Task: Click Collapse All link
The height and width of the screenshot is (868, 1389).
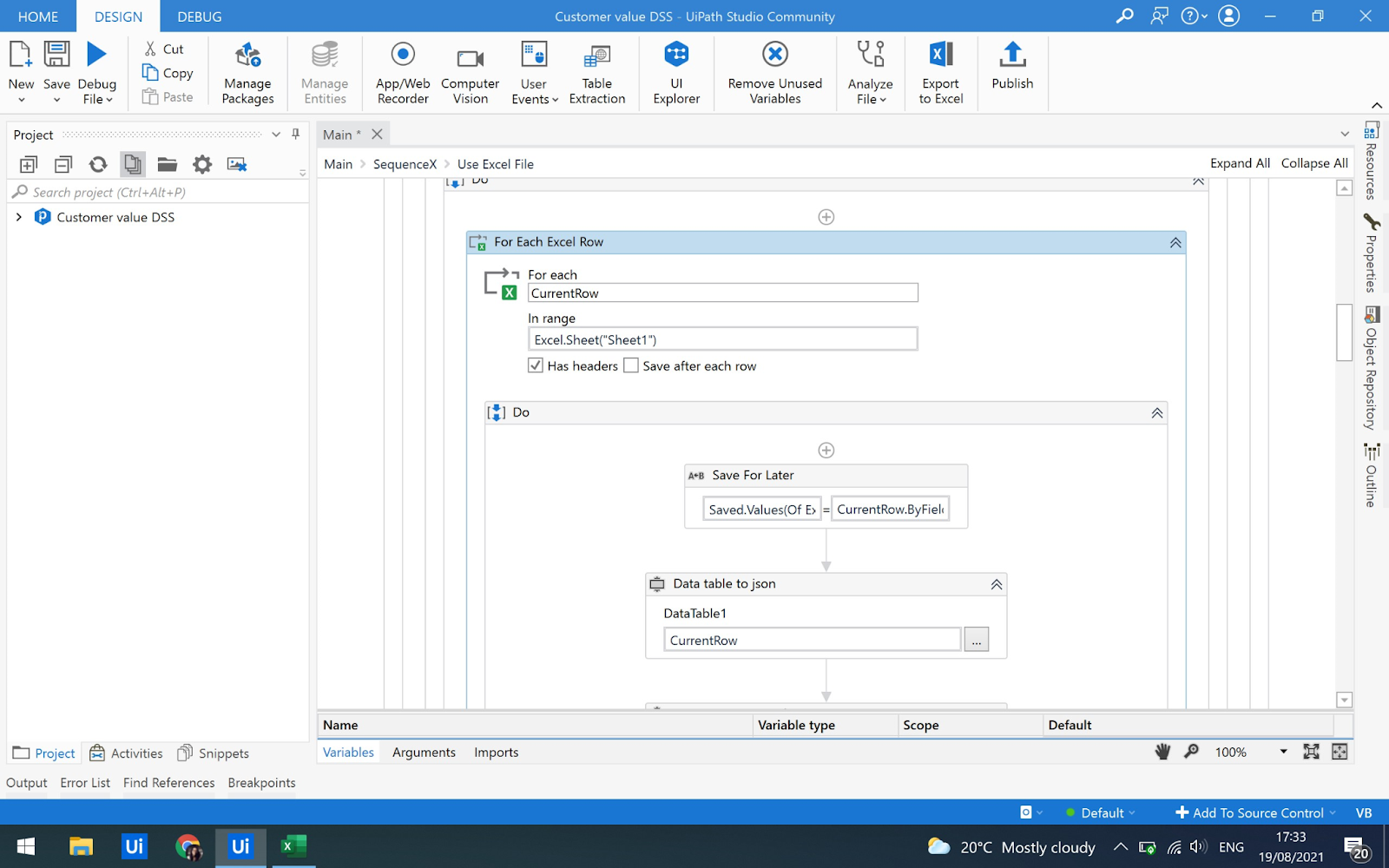Action: 1314,163
